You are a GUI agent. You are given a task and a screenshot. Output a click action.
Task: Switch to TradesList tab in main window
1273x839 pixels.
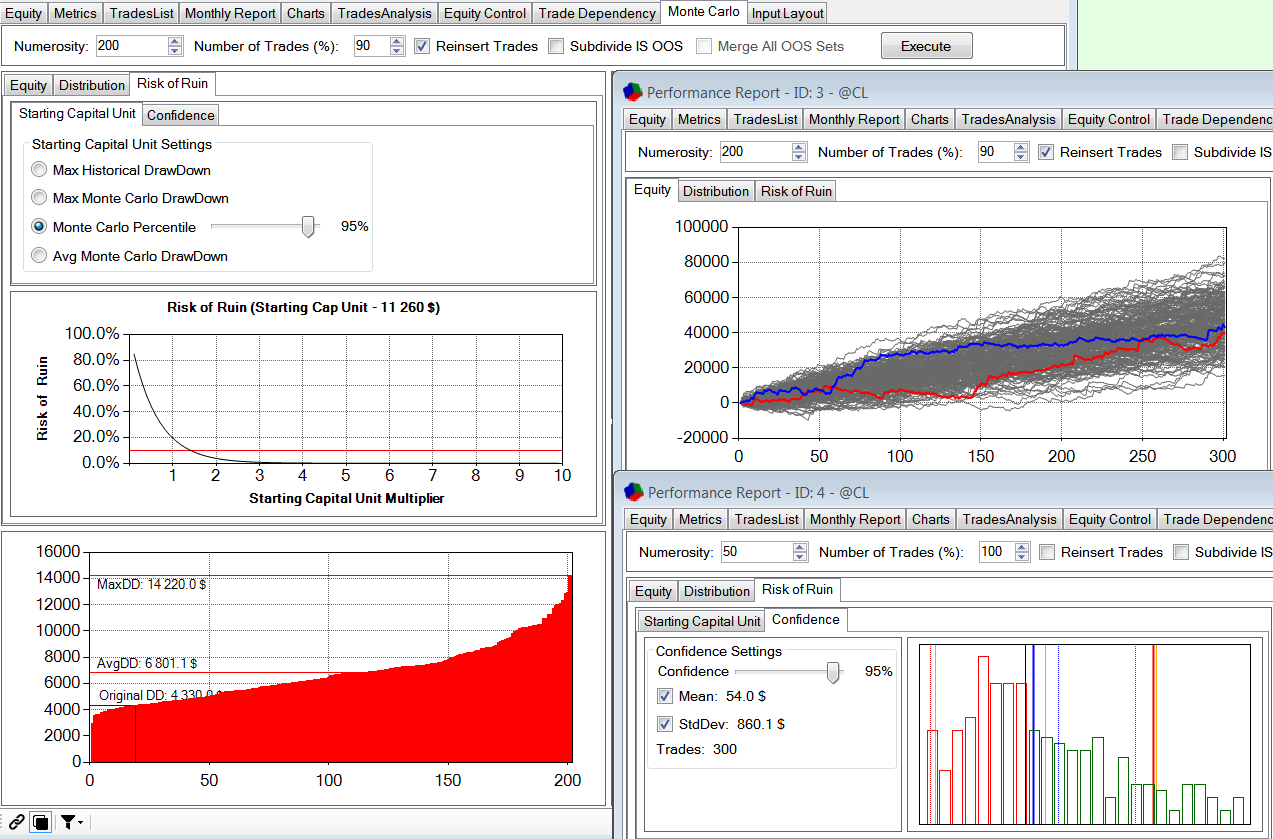pyautogui.click(x=141, y=13)
